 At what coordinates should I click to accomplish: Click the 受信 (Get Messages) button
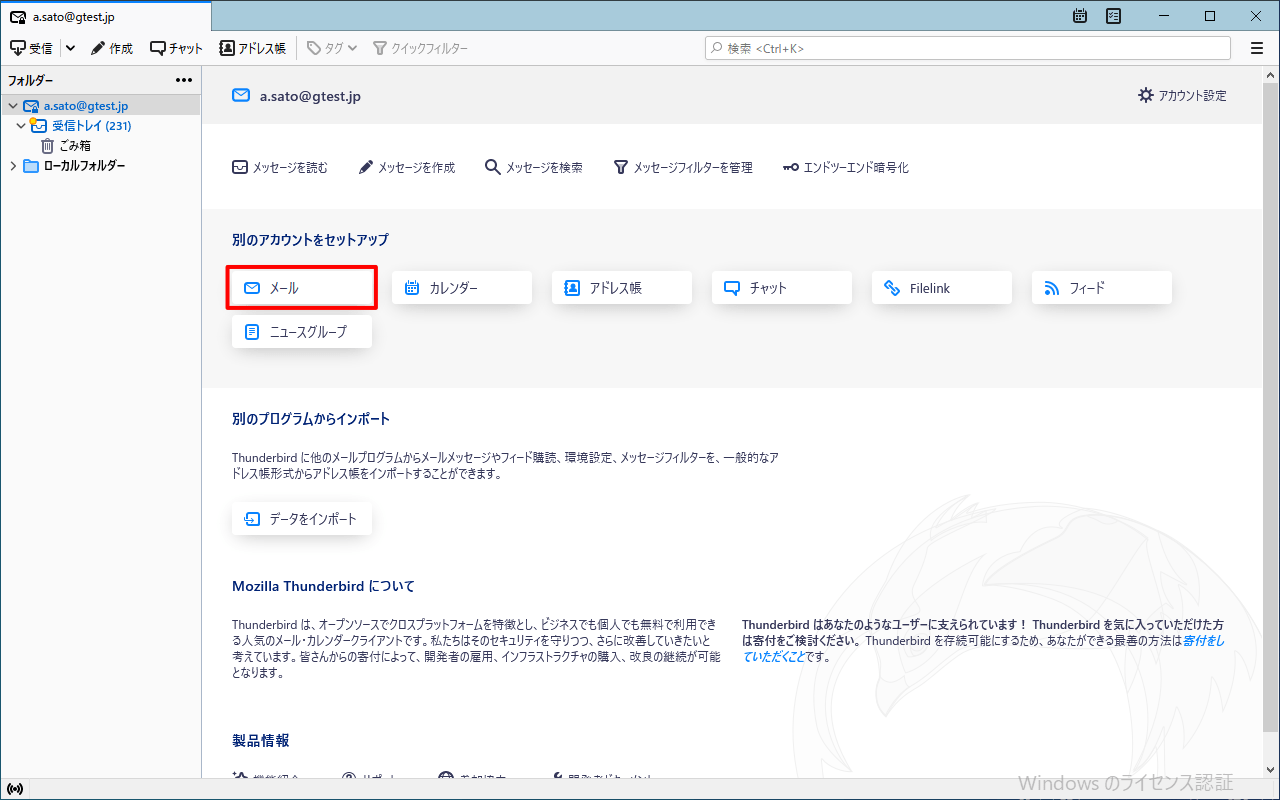(31, 48)
